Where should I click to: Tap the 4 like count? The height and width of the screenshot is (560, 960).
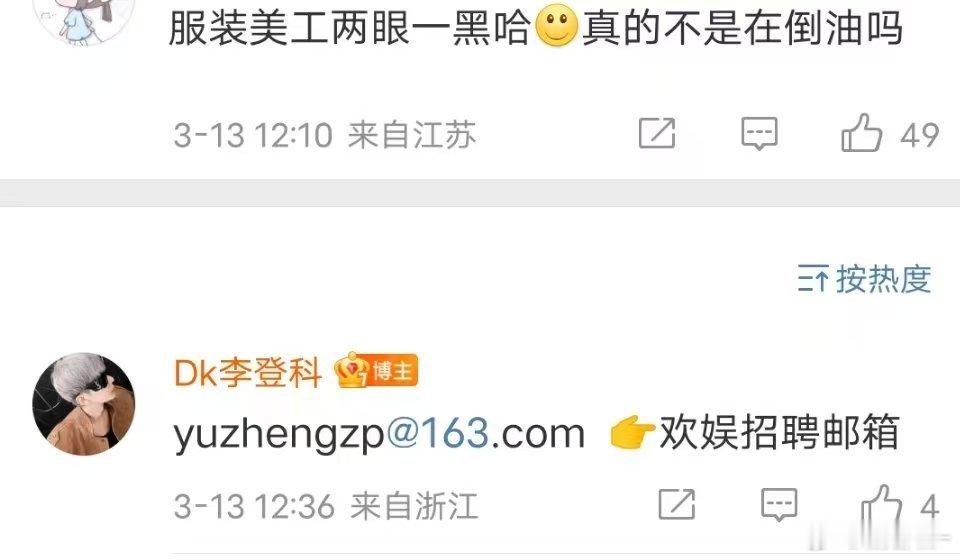[929, 507]
